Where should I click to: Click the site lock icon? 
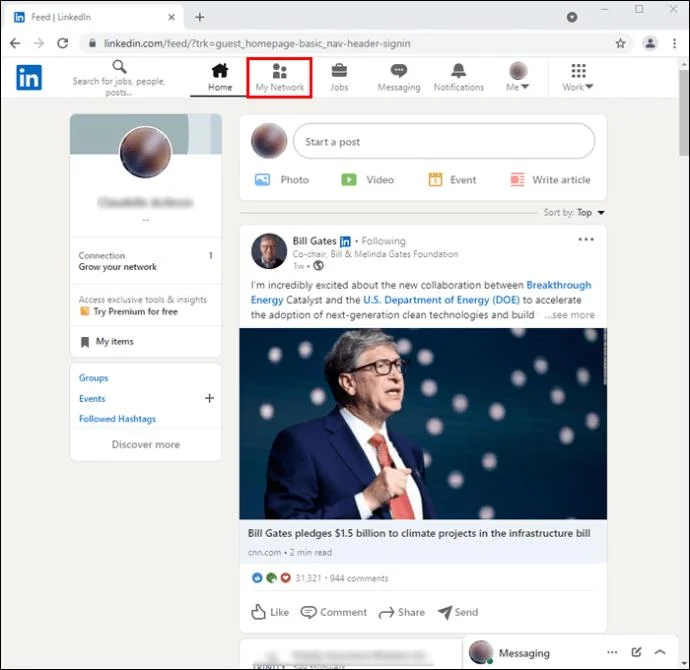tap(92, 43)
